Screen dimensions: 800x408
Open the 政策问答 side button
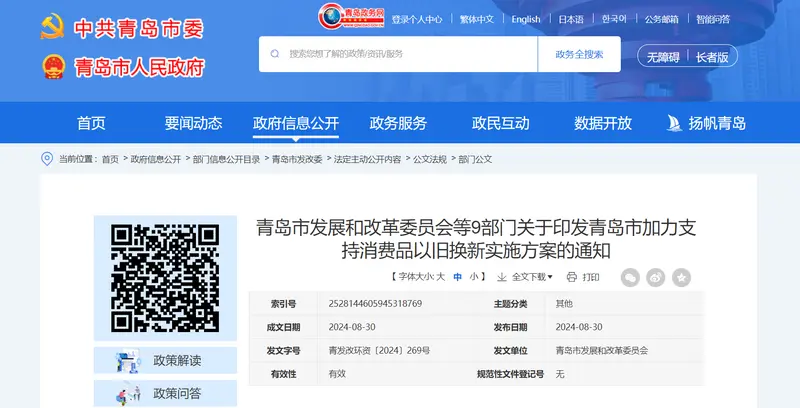[165, 394]
